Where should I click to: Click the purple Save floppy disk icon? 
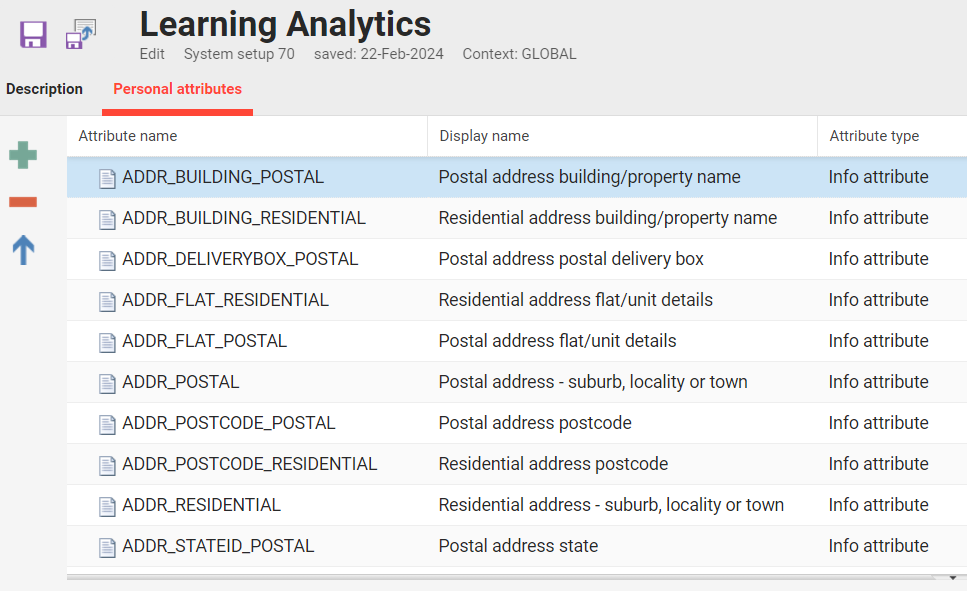33,34
